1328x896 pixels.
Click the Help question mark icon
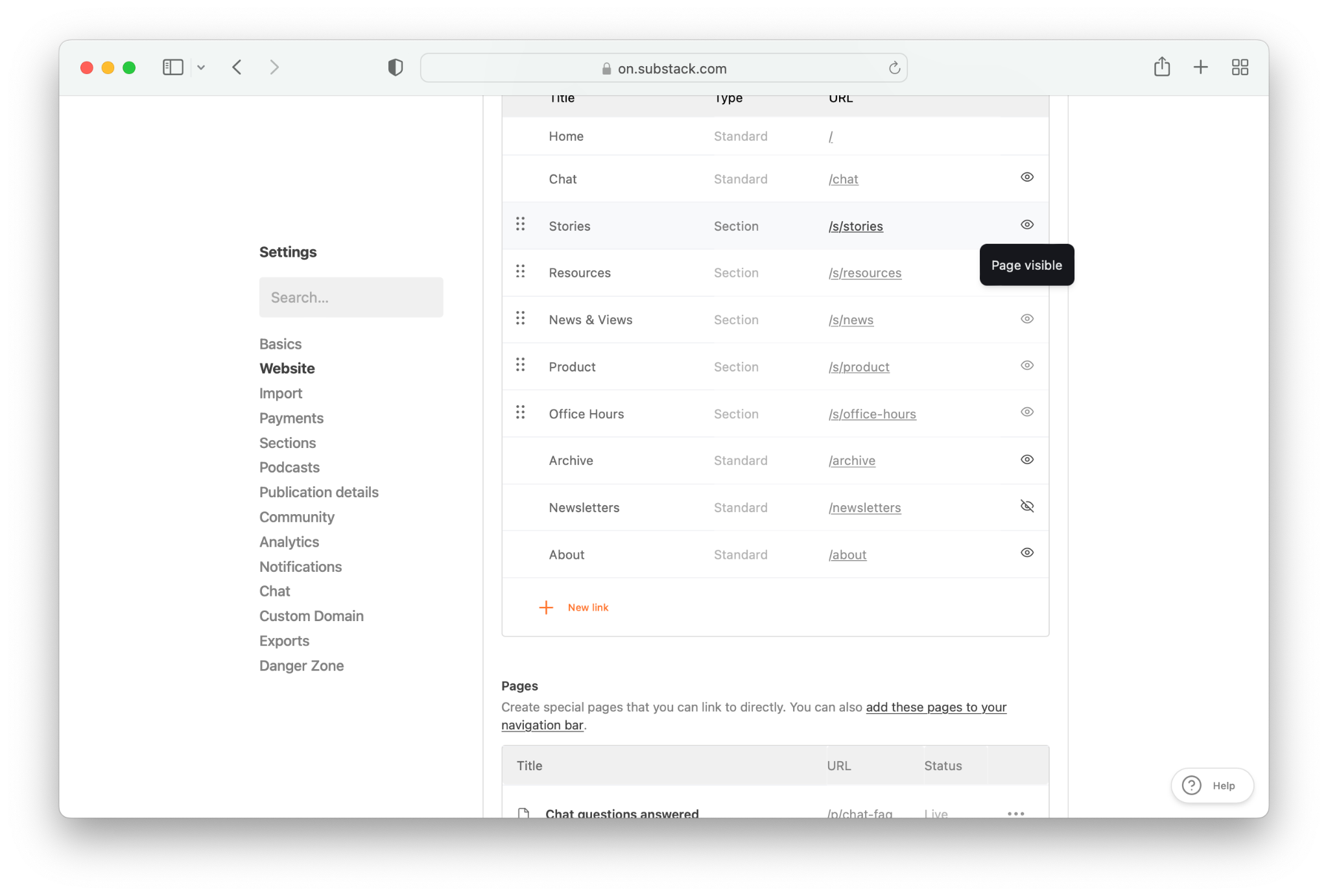click(1191, 785)
